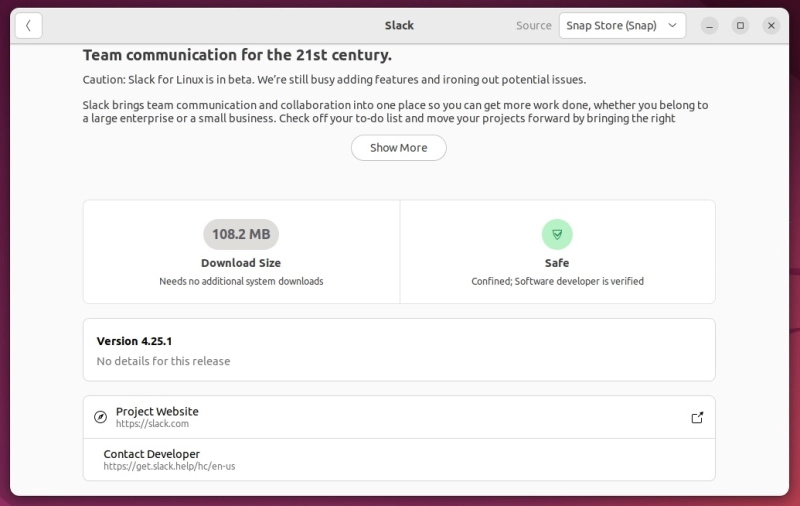
Task: Minimize the Slack software window
Action: [709, 26]
